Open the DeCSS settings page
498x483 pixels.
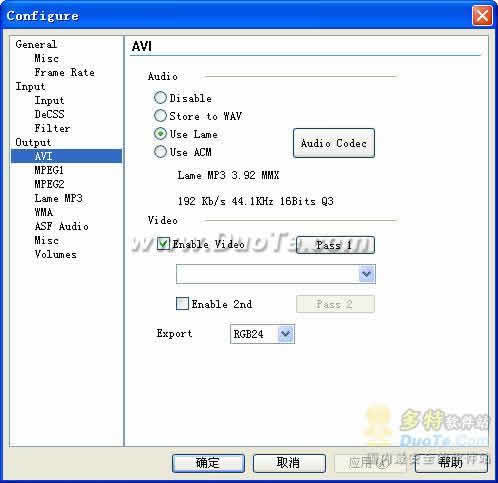[x=49, y=114]
